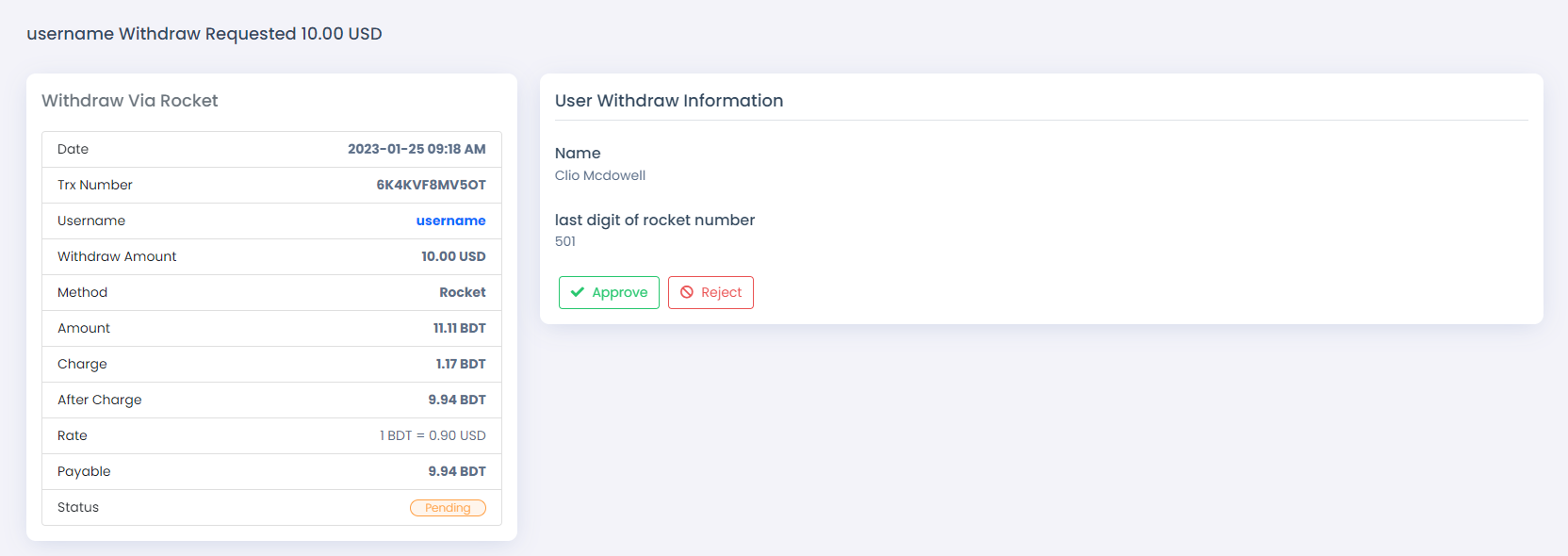Screen dimensions: 1568x556
Task: Click the green checkmark icon in Approve
Action: [578, 292]
